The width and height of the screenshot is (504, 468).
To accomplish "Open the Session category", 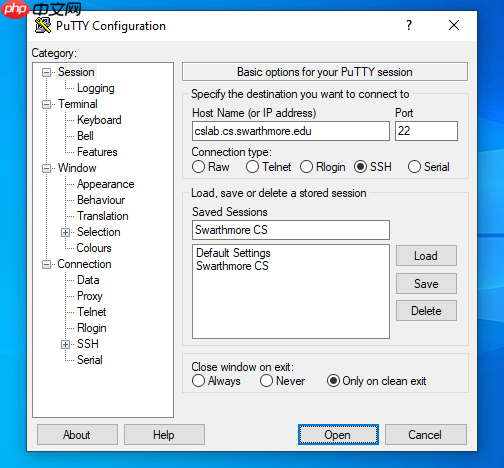I will (x=76, y=72).
